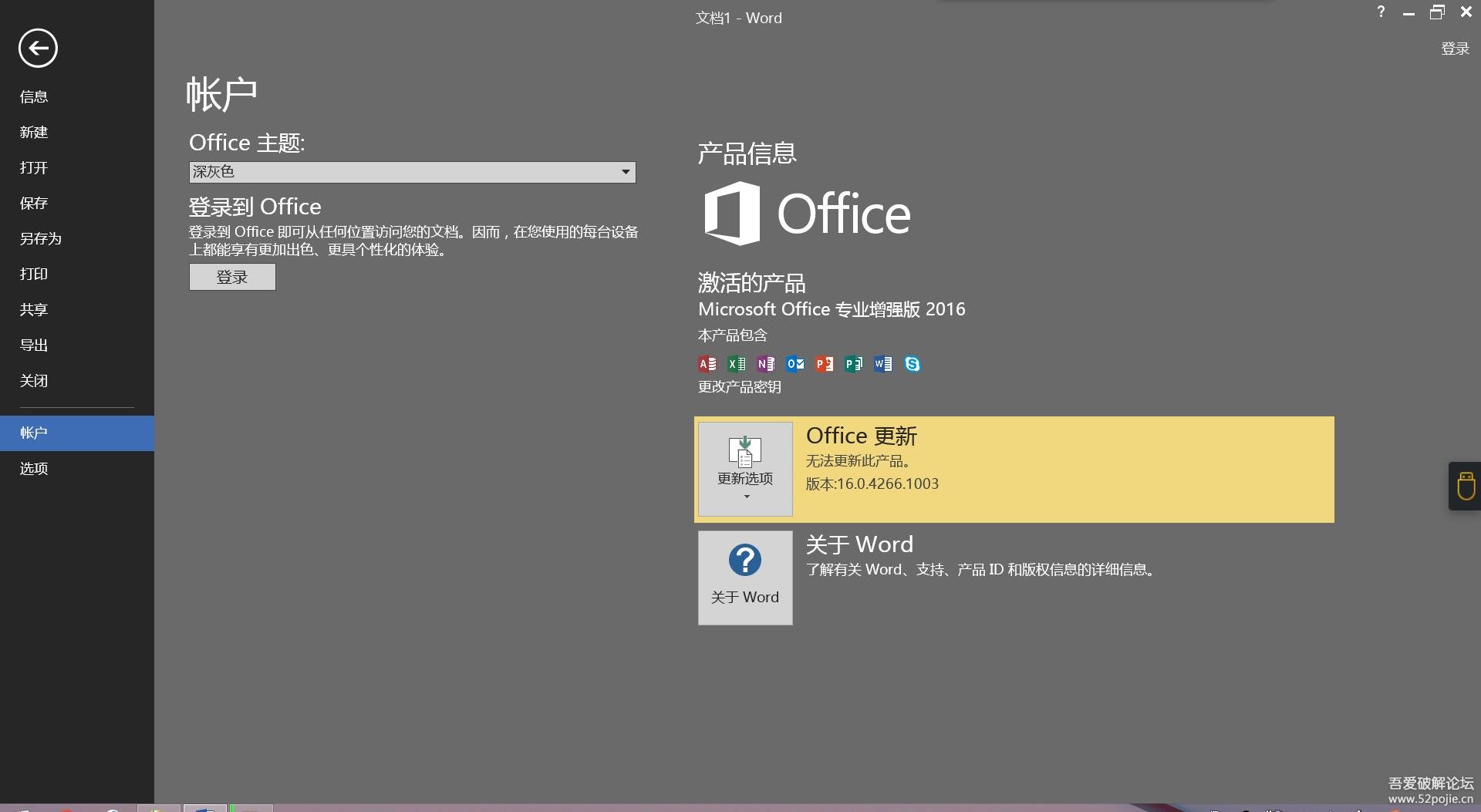Open the help question mark in title bar

pos(1381,12)
